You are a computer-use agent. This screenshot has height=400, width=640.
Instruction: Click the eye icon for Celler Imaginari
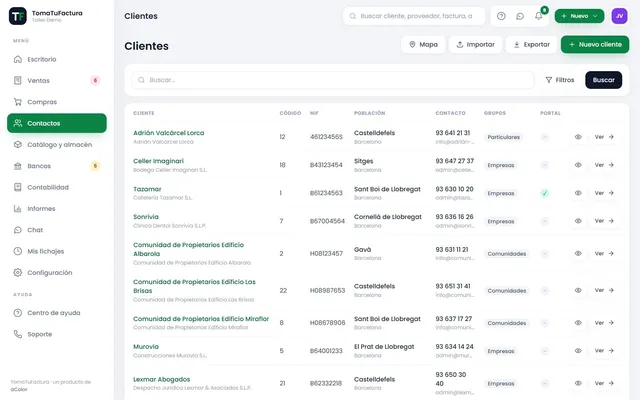(578, 165)
